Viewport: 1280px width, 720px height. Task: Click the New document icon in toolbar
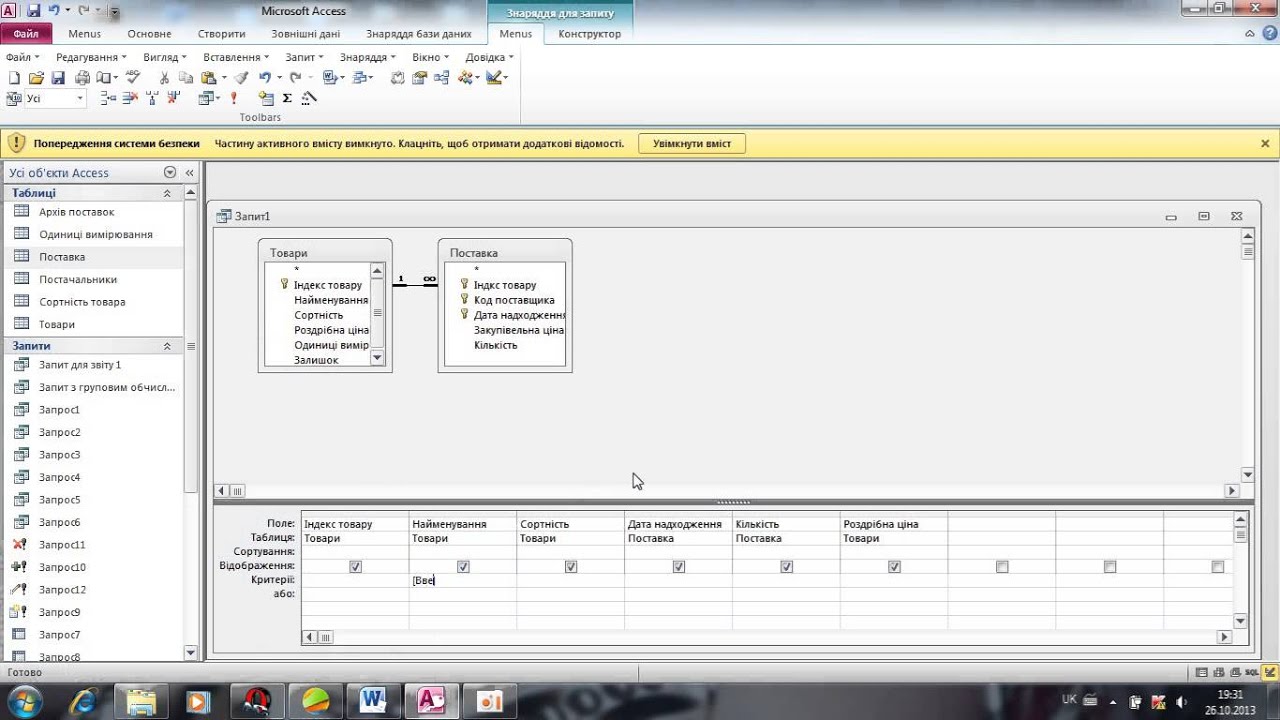[x=14, y=78]
